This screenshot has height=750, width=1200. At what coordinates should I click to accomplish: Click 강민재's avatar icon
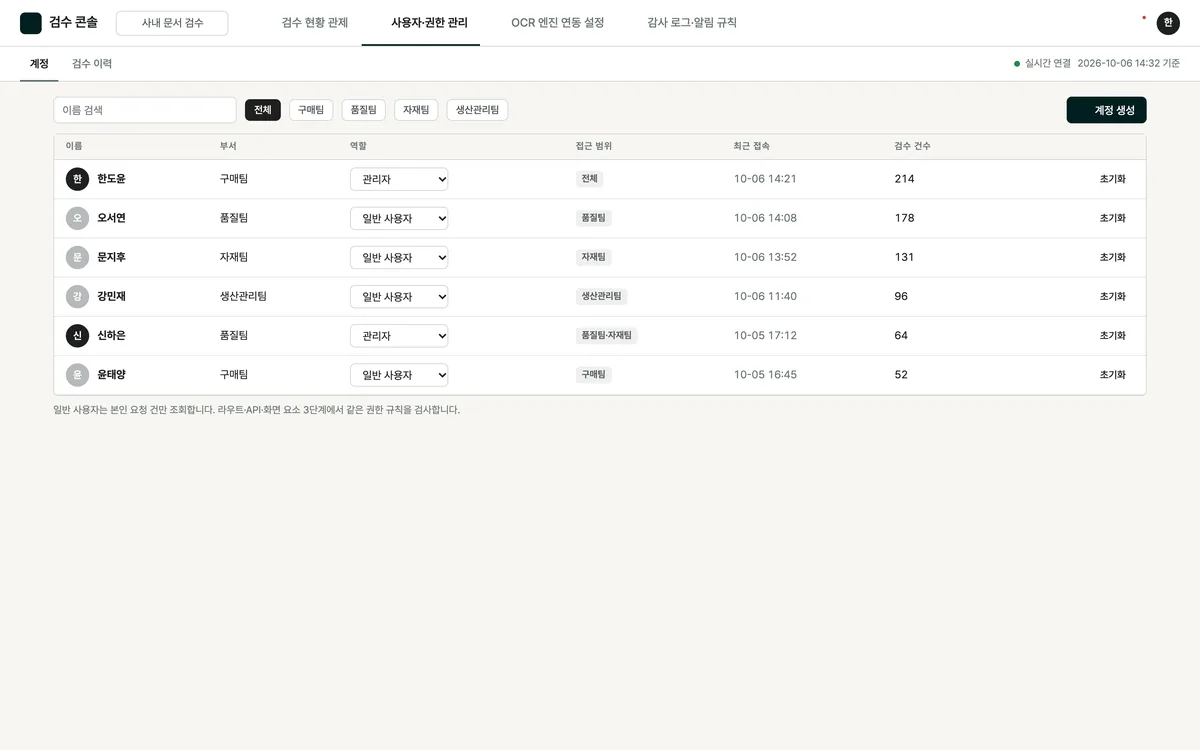click(78, 297)
